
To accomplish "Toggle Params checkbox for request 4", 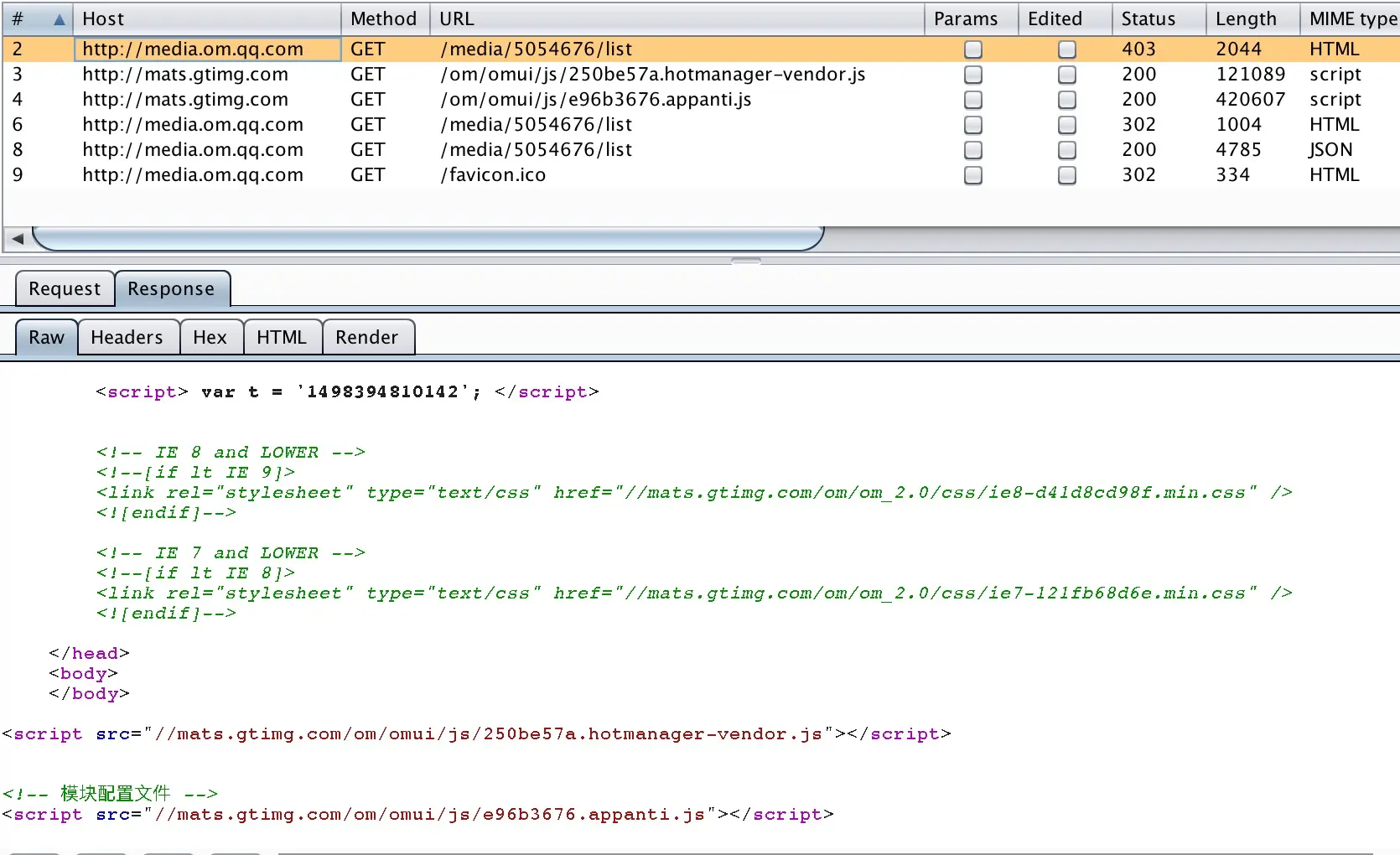I will [x=972, y=100].
